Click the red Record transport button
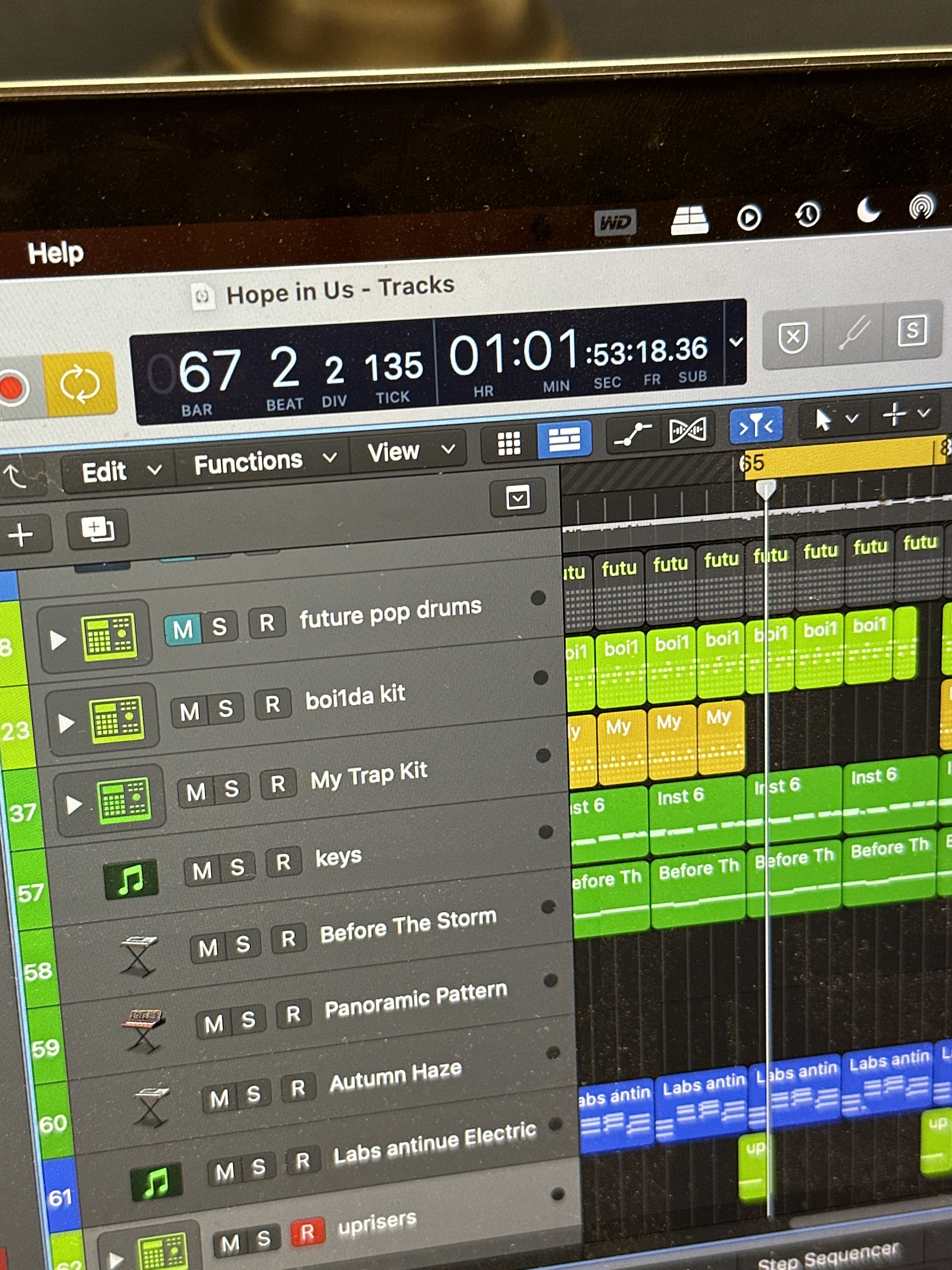The height and width of the screenshot is (1270, 952). coord(13,387)
